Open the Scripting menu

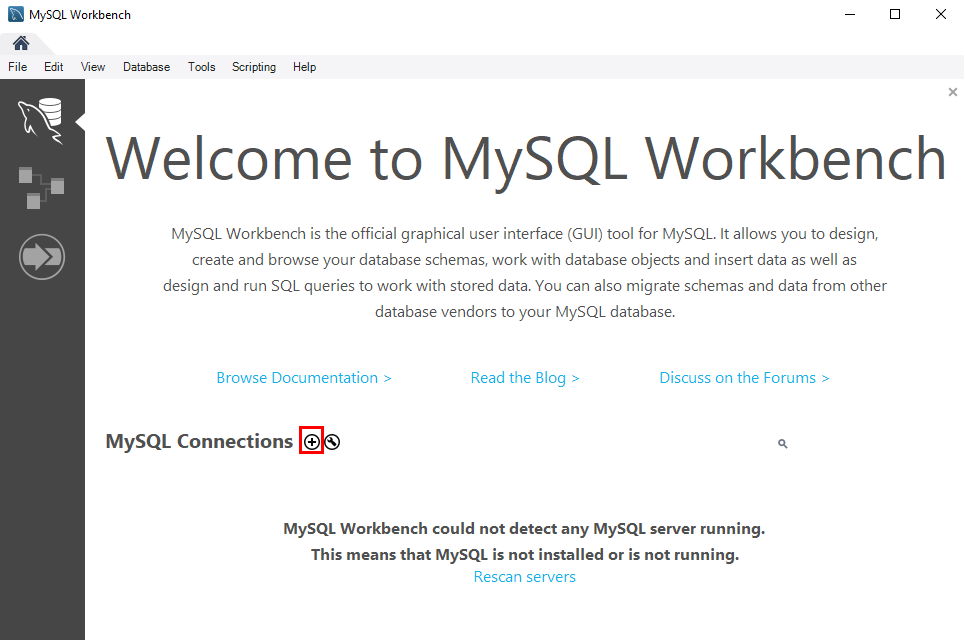pos(254,67)
